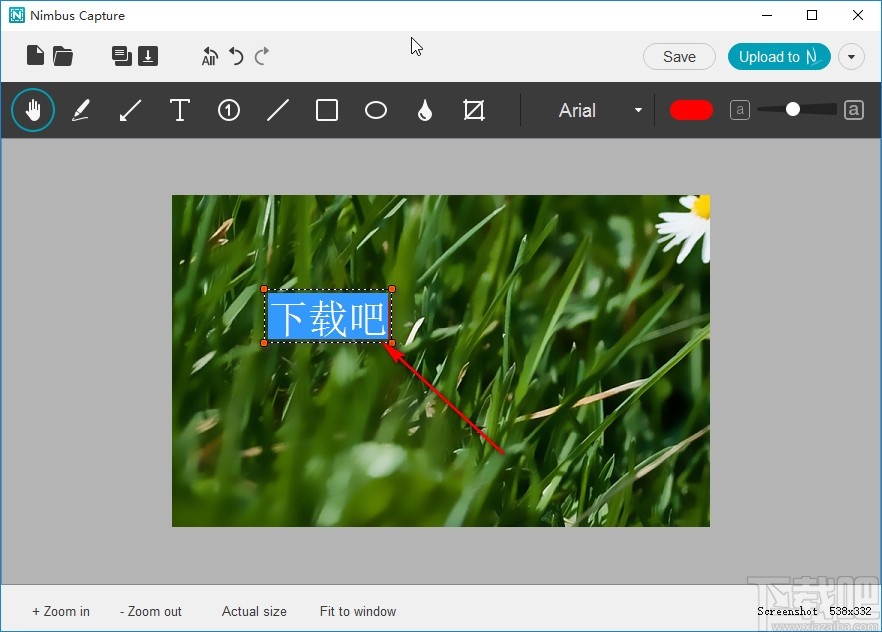
Task: Click Fit to window
Action: coord(357,611)
